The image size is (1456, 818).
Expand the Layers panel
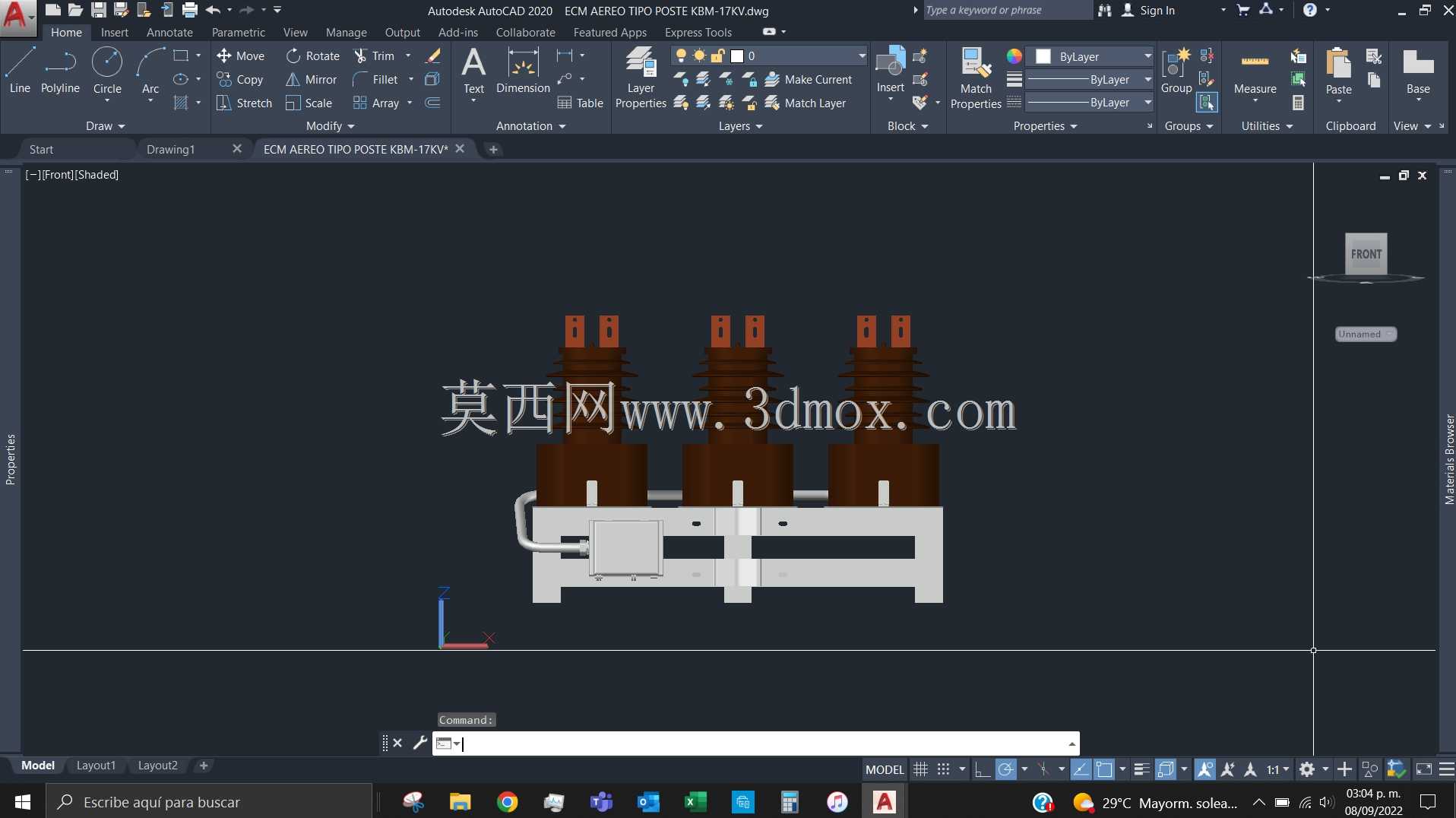[x=740, y=126]
